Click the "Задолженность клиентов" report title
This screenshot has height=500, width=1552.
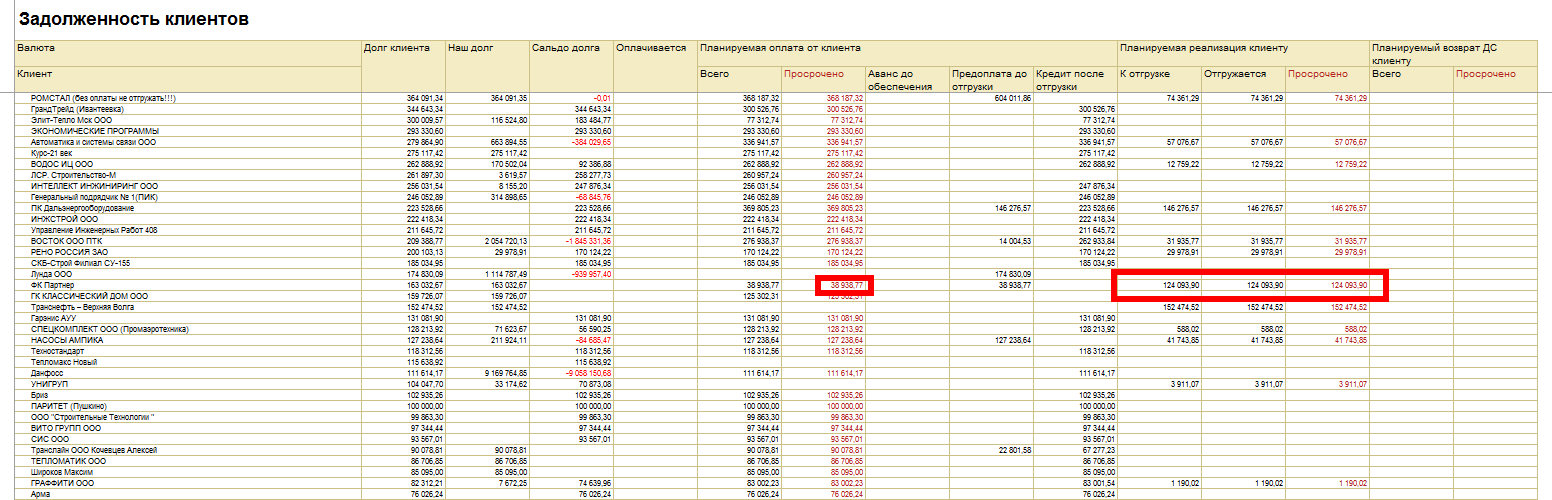pyautogui.click(x=134, y=19)
